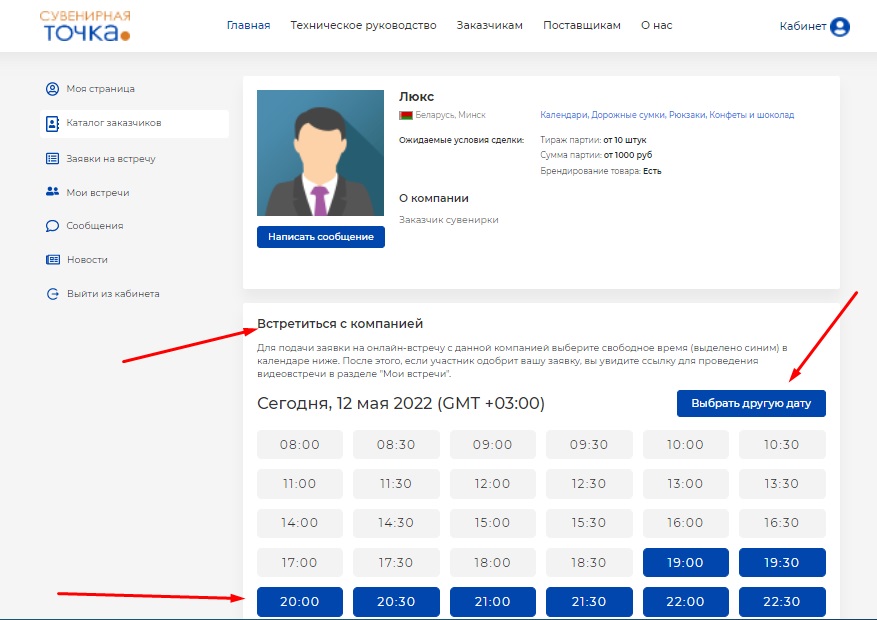Click the Мои встречи people icon
This screenshot has width=877, height=620.
tap(52, 192)
